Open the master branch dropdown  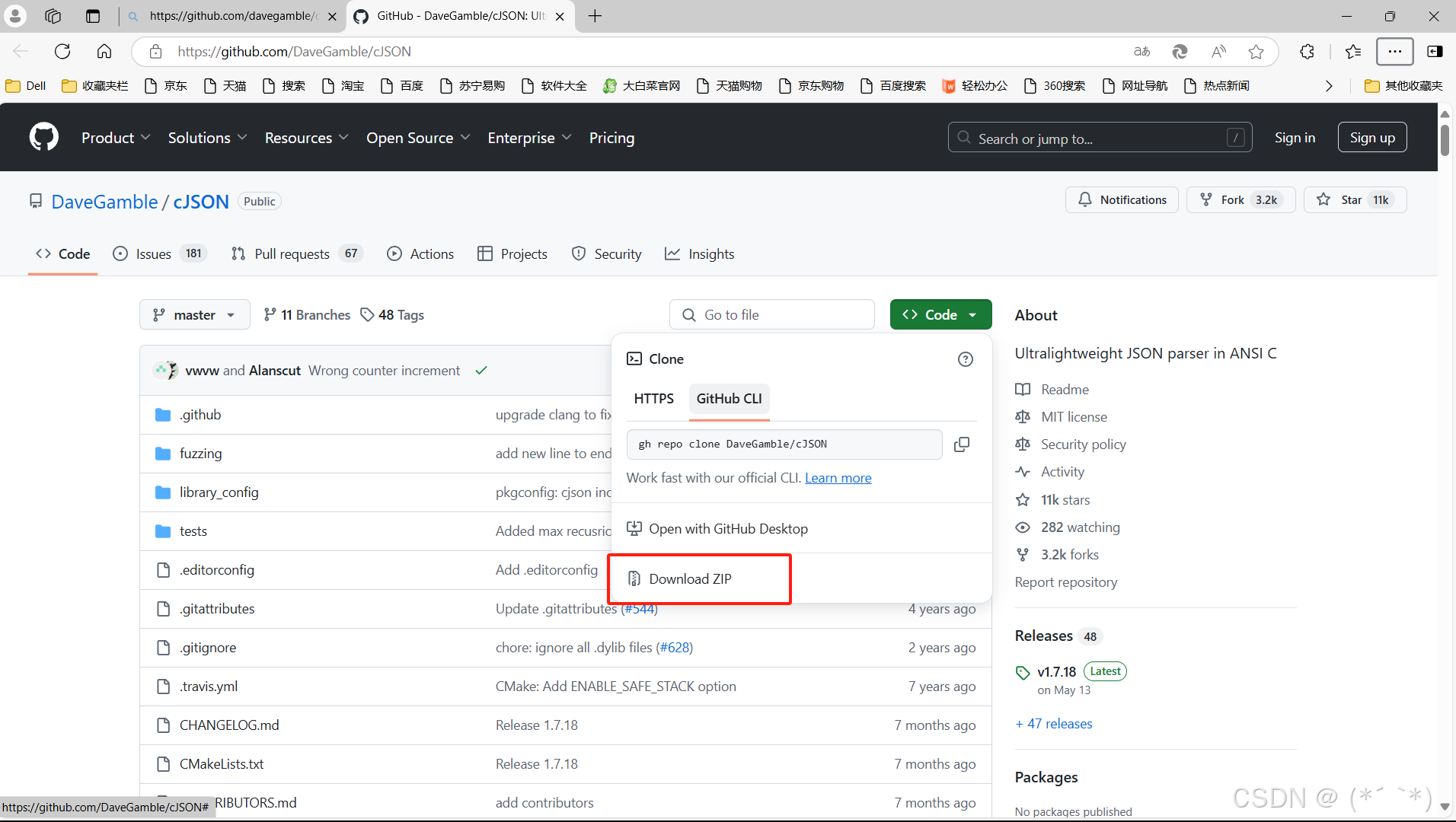[x=194, y=315]
